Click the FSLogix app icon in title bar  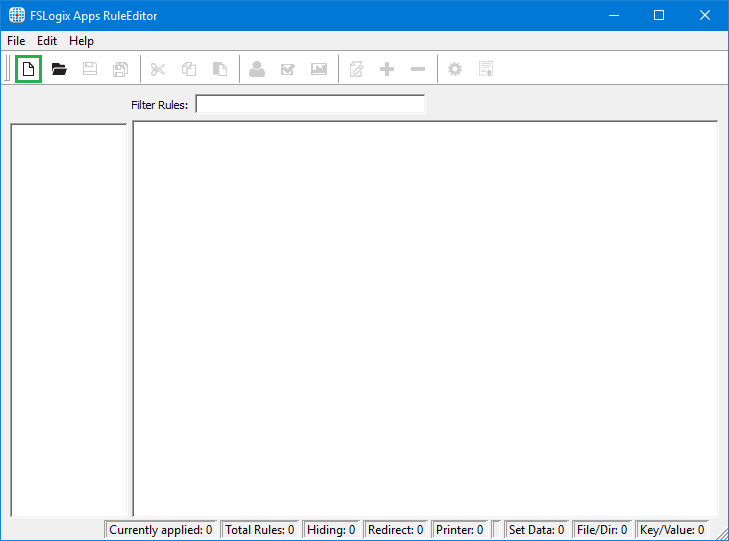click(17, 15)
